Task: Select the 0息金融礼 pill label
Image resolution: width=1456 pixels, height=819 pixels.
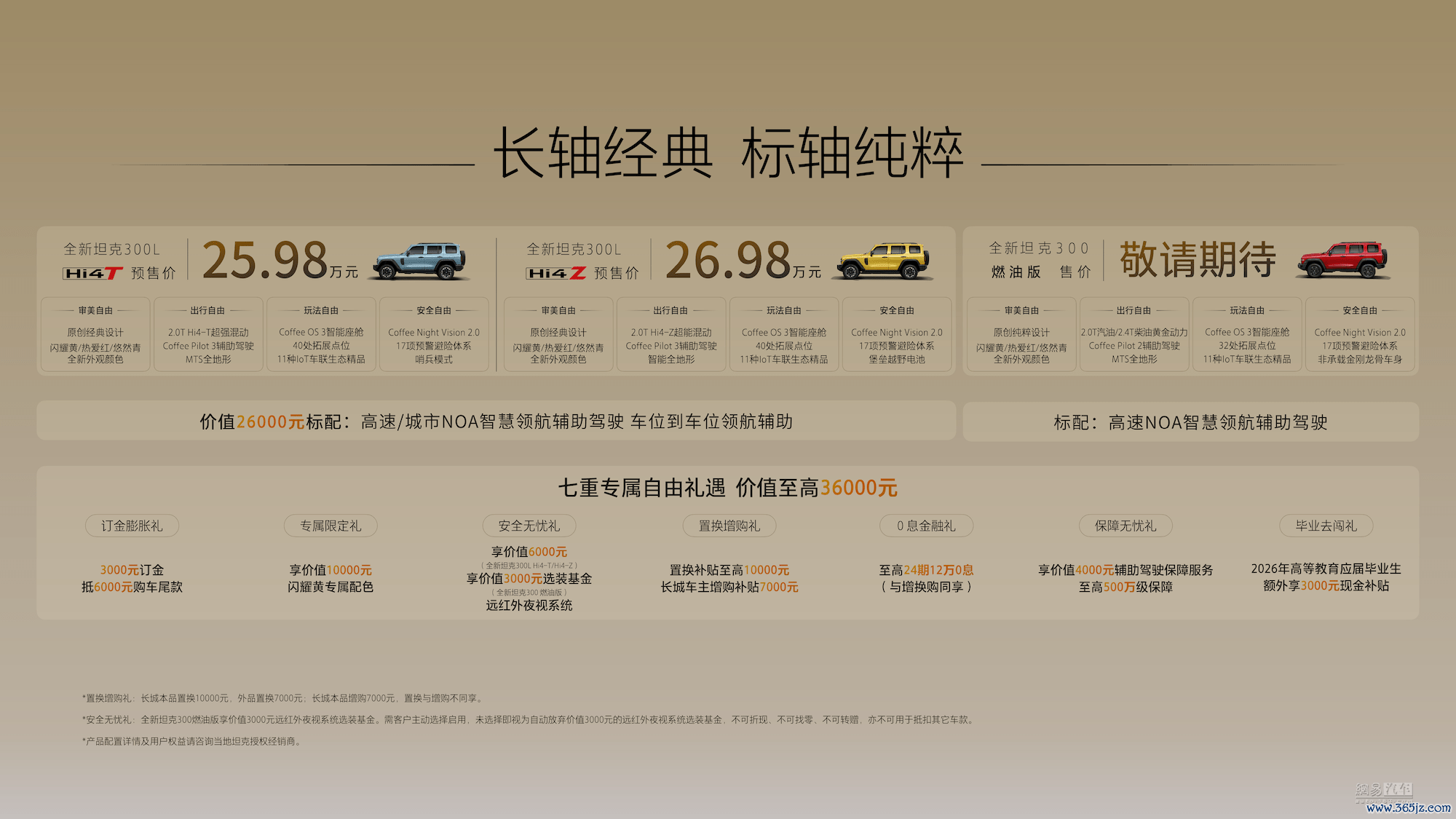Action: pyautogui.click(x=926, y=526)
